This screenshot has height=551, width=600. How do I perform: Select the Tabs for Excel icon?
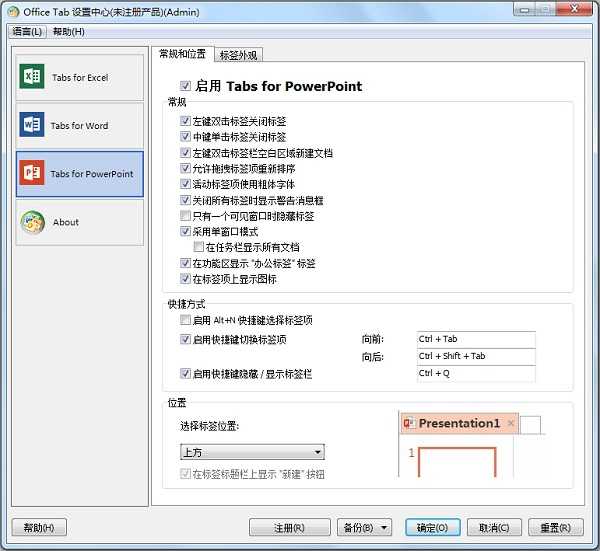pos(32,76)
